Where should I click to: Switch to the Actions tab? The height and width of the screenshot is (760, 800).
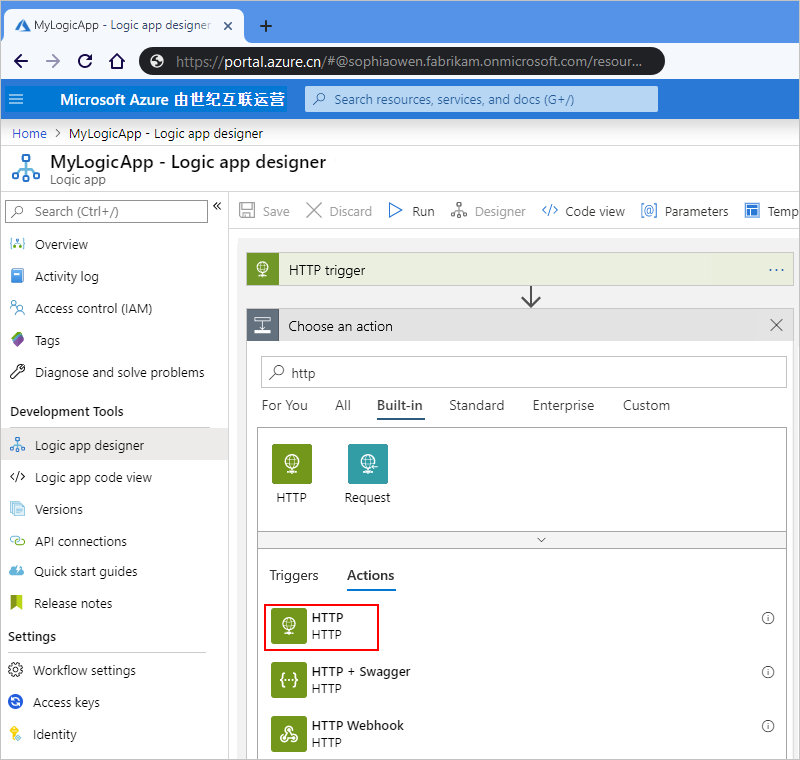click(371, 575)
